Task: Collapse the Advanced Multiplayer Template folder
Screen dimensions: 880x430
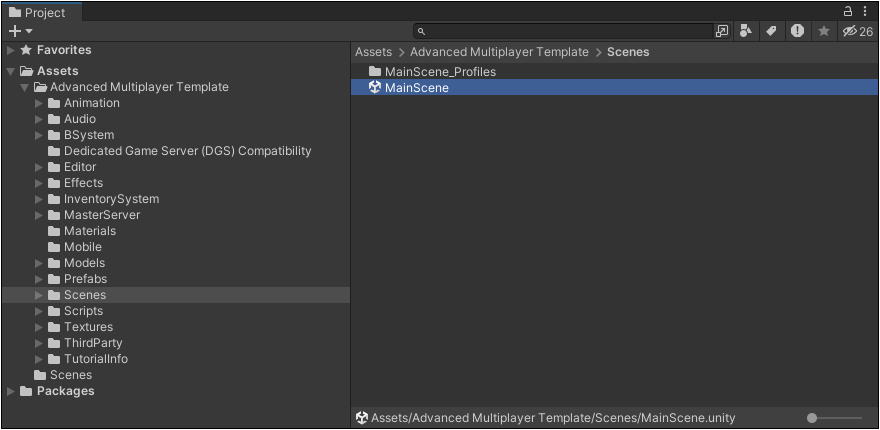Action: coord(25,88)
